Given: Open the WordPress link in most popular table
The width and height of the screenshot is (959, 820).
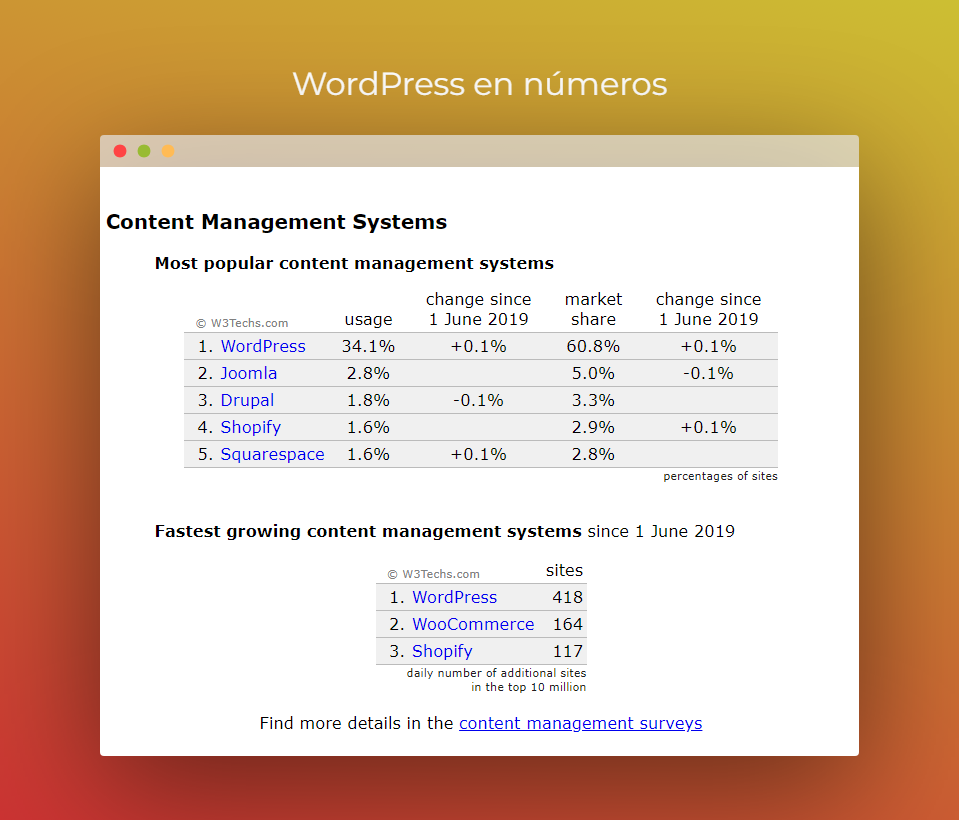Looking at the screenshot, I should (263, 346).
